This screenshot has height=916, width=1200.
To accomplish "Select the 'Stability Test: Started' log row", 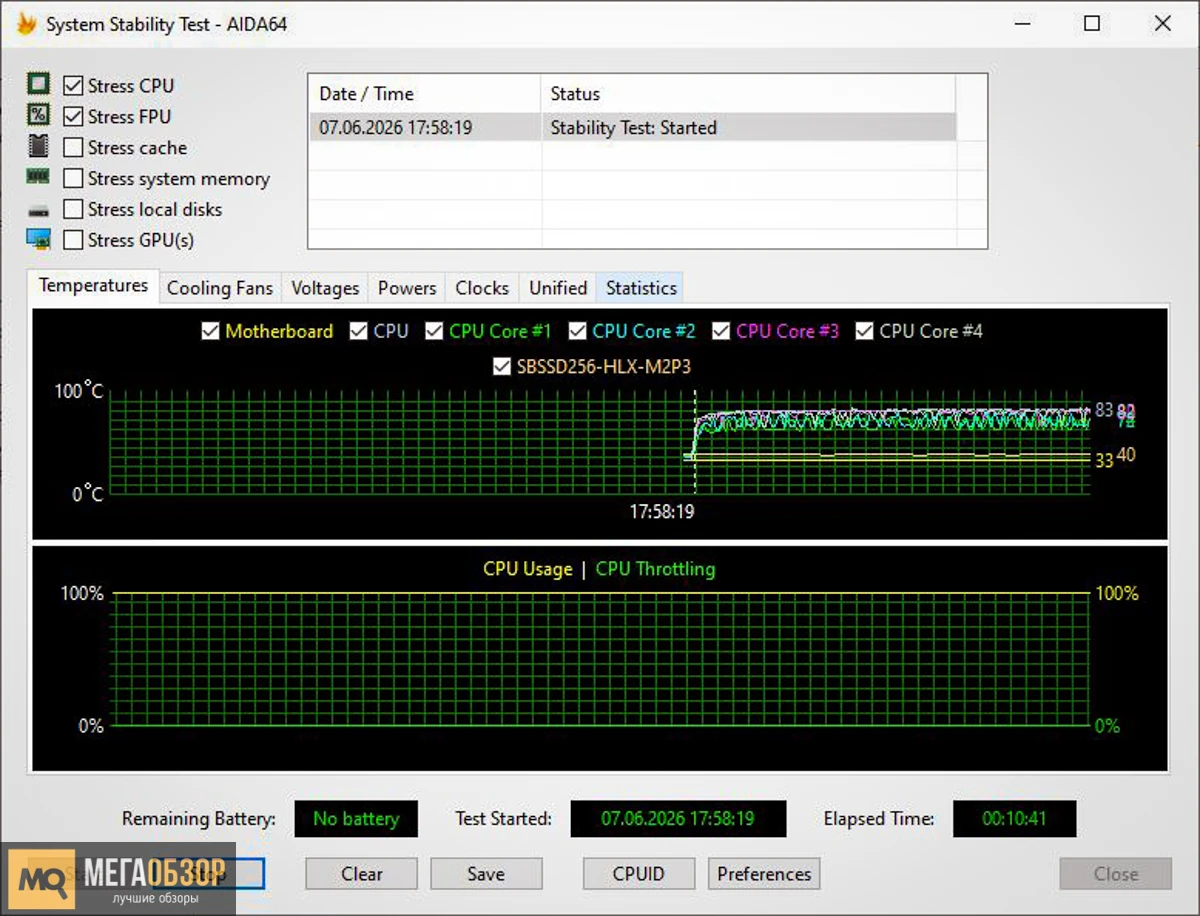I will click(x=632, y=127).
